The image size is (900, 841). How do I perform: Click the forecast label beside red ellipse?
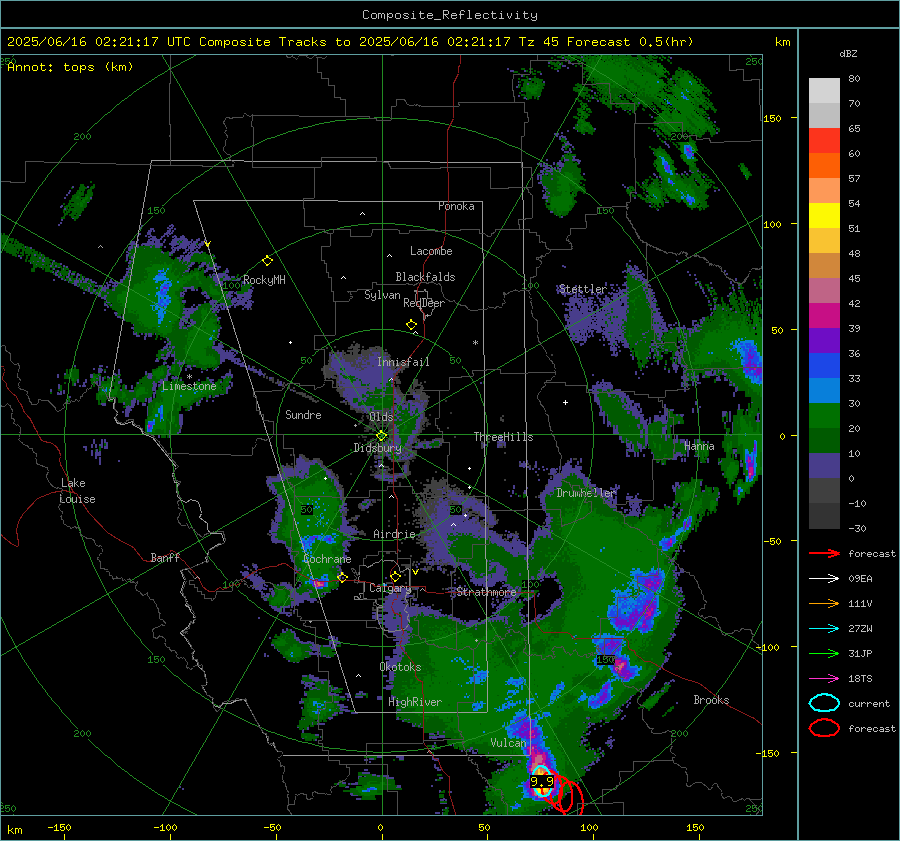tap(872, 728)
